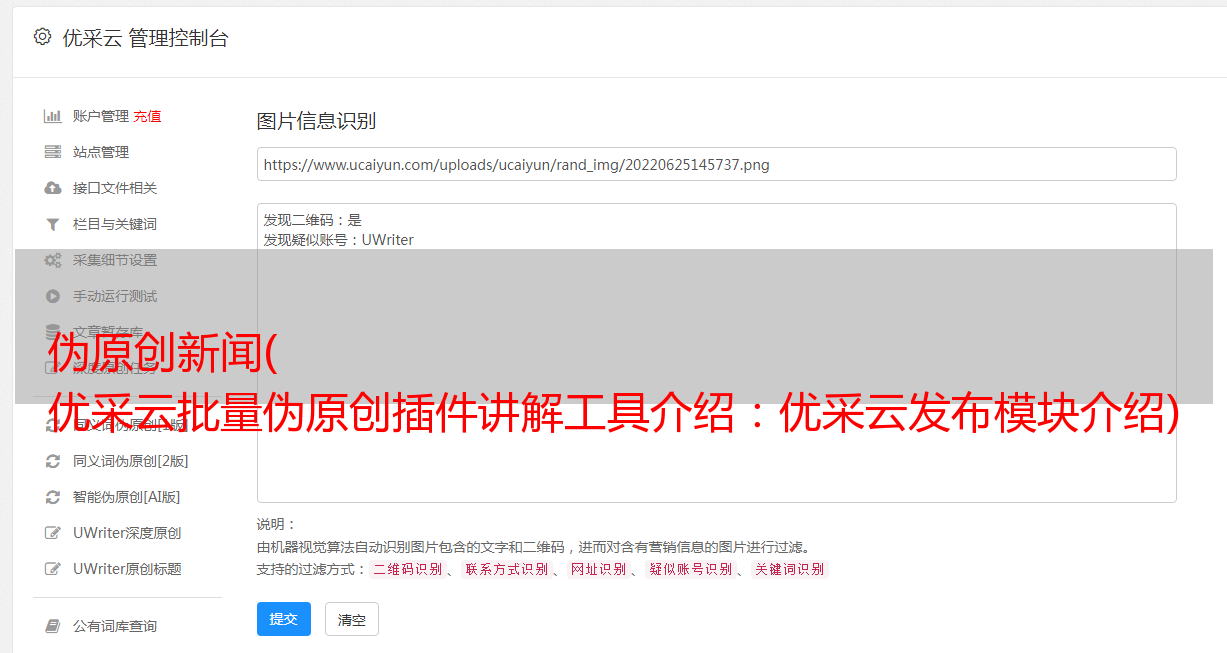Click the refresh icon for 同义词伪原创[2版]
Viewport: 1227px width, 653px height.
tap(53, 461)
